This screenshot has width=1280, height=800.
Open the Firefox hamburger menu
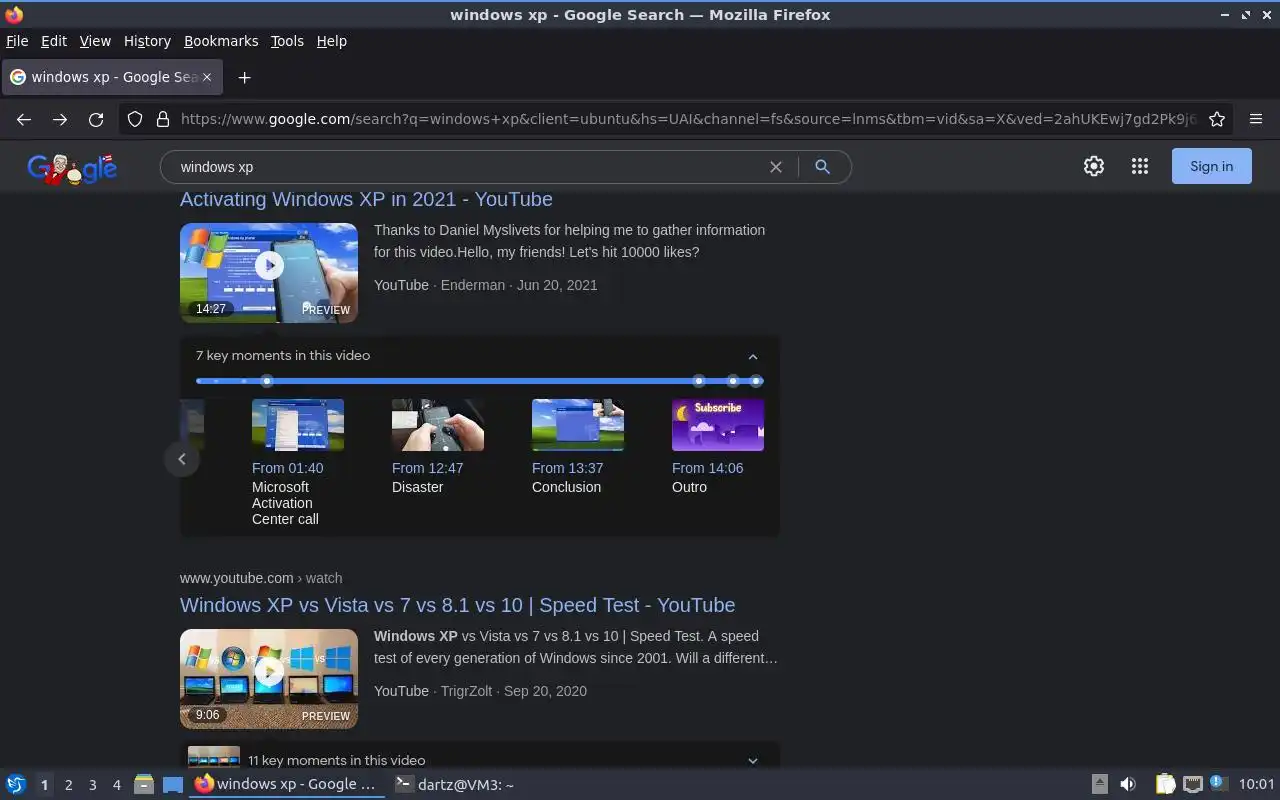pos(1256,119)
